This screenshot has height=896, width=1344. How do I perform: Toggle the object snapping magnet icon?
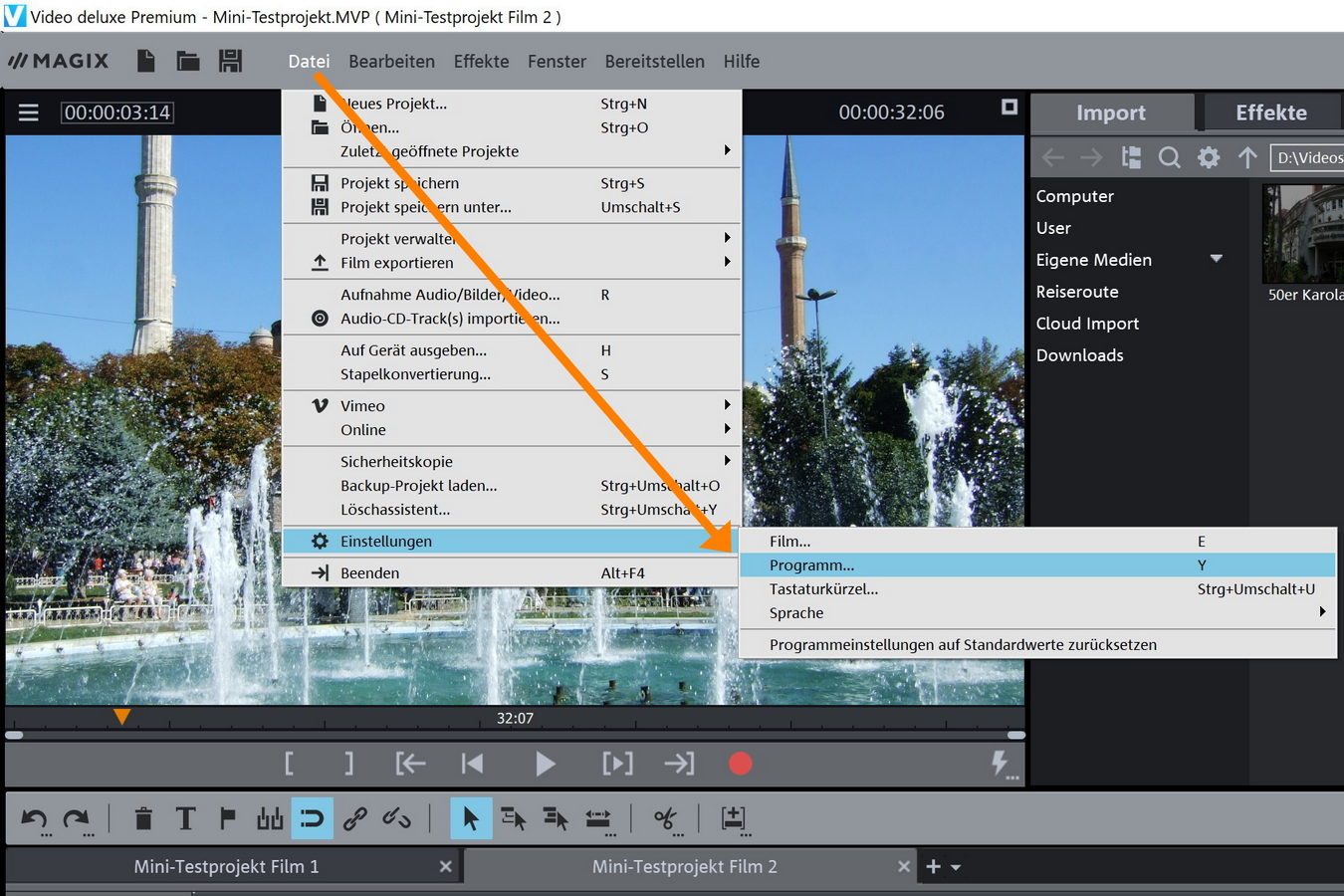point(312,818)
